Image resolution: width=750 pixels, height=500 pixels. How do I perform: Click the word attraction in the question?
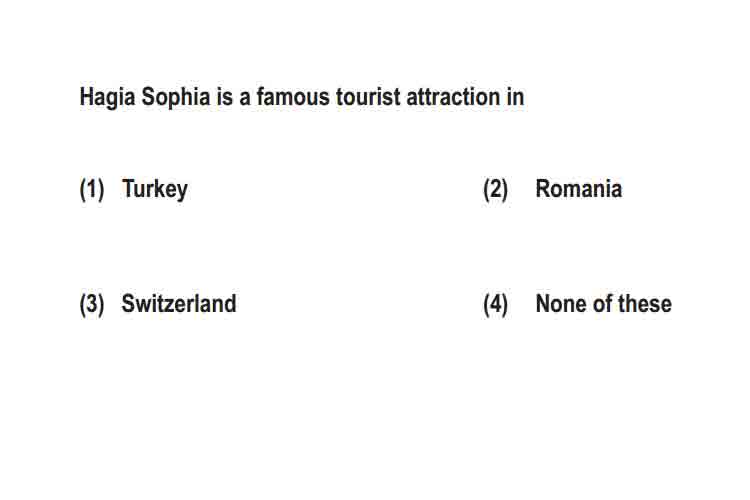453,97
